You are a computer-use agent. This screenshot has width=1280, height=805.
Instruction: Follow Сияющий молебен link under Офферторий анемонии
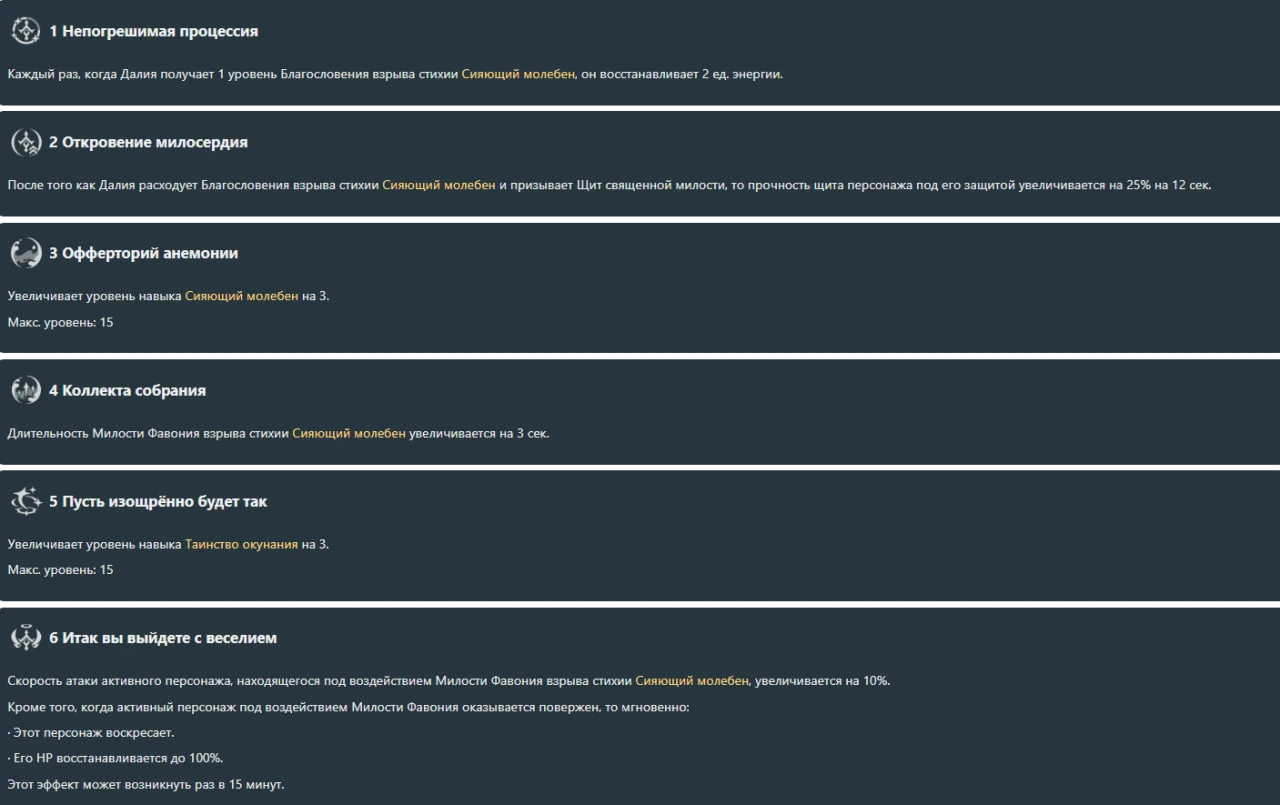pos(242,296)
